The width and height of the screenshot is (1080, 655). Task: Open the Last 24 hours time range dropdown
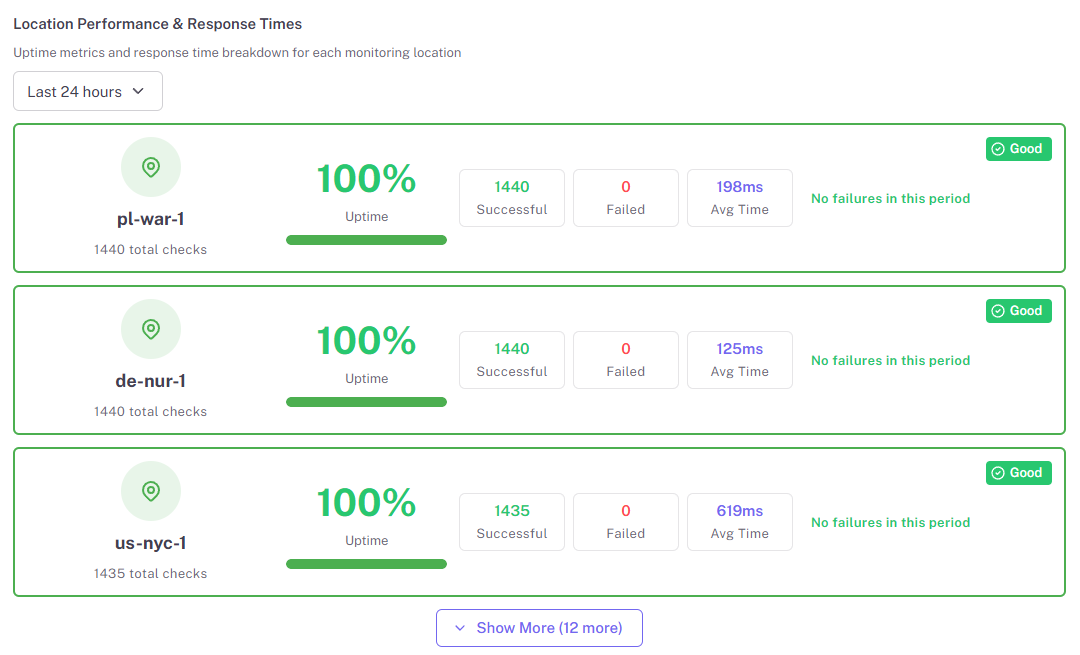[x=88, y=91]
